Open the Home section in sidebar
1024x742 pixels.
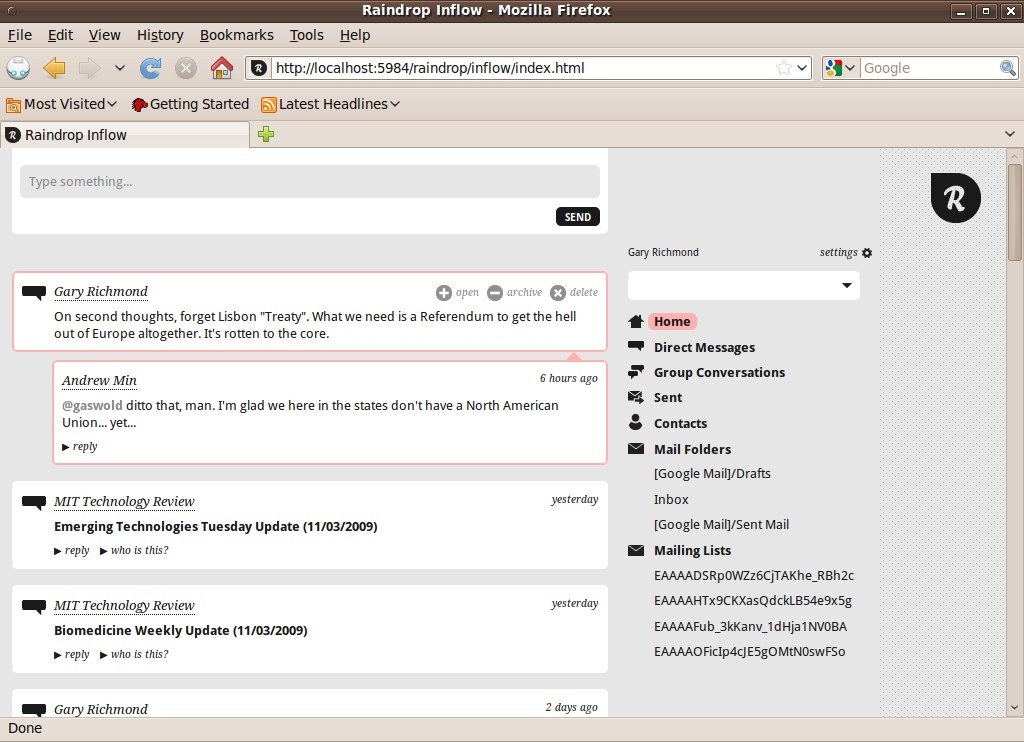tap(673, 321)
